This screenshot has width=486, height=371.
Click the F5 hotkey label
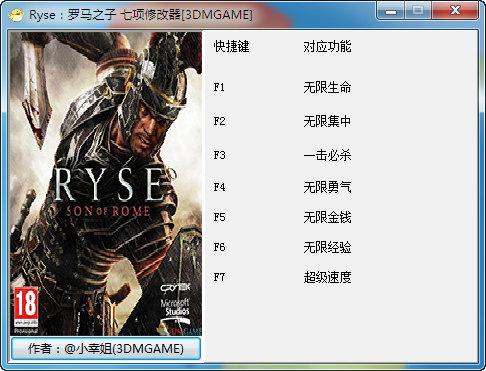(x=219, y=217)
